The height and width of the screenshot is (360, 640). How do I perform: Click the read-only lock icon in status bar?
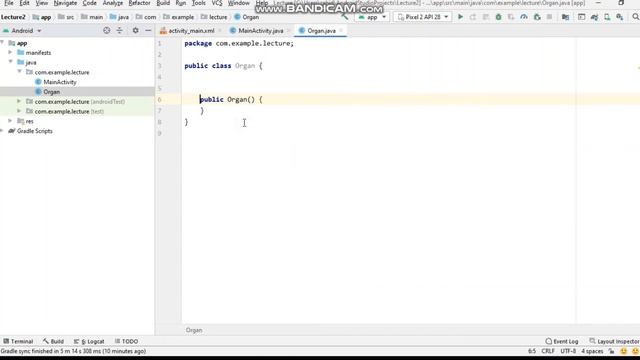click(611, 351)
